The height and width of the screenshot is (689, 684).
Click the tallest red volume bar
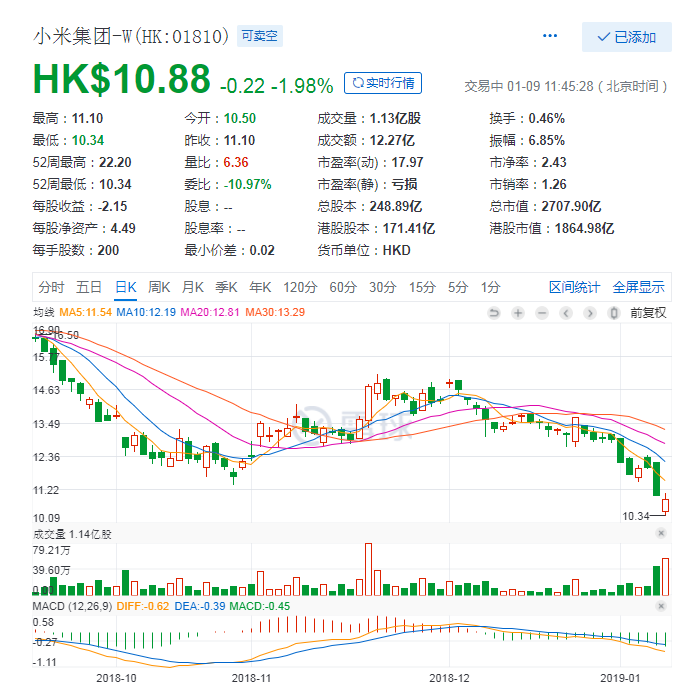368,569
